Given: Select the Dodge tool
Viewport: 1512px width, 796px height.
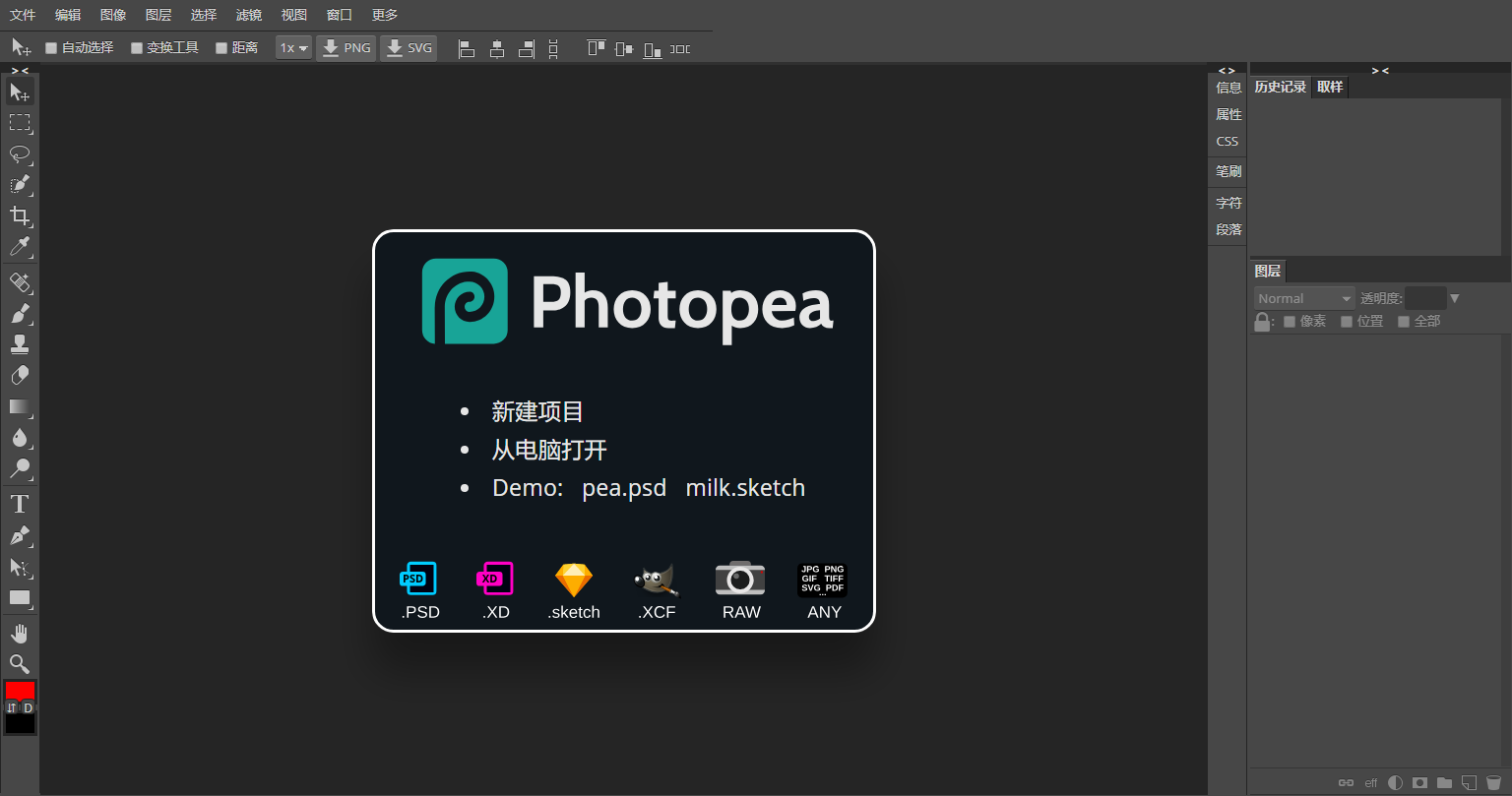Looking at the screenshot, I should (x=20, y=468).
